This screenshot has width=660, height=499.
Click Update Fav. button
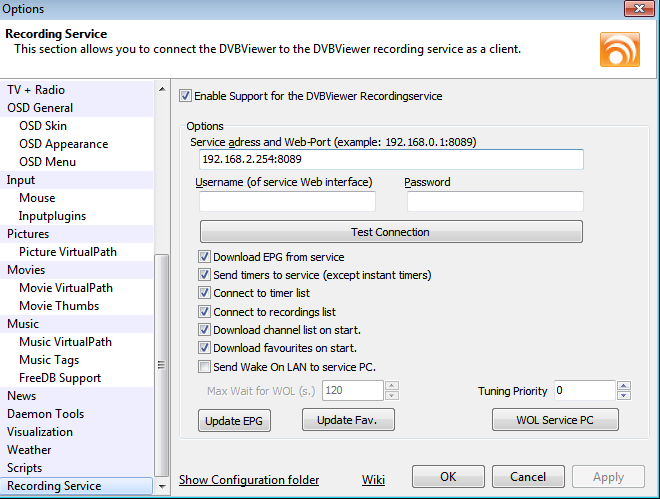[348, 420]
